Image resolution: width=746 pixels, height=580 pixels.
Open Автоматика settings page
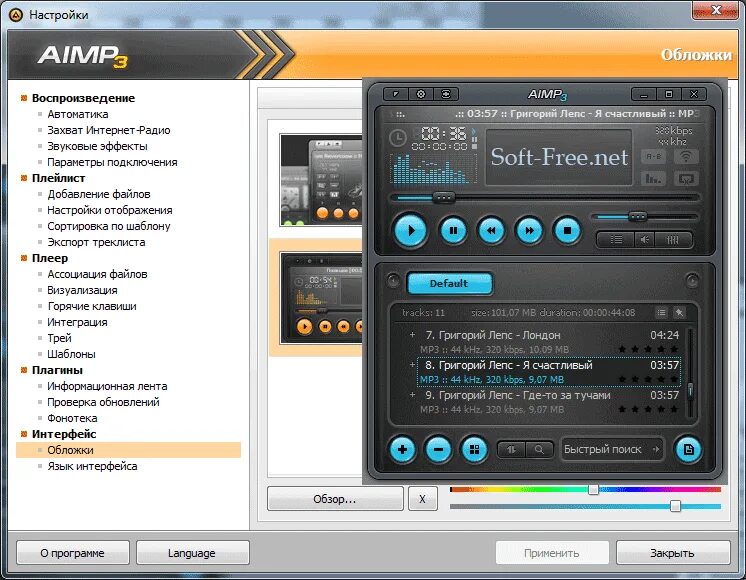pos(78,114)
